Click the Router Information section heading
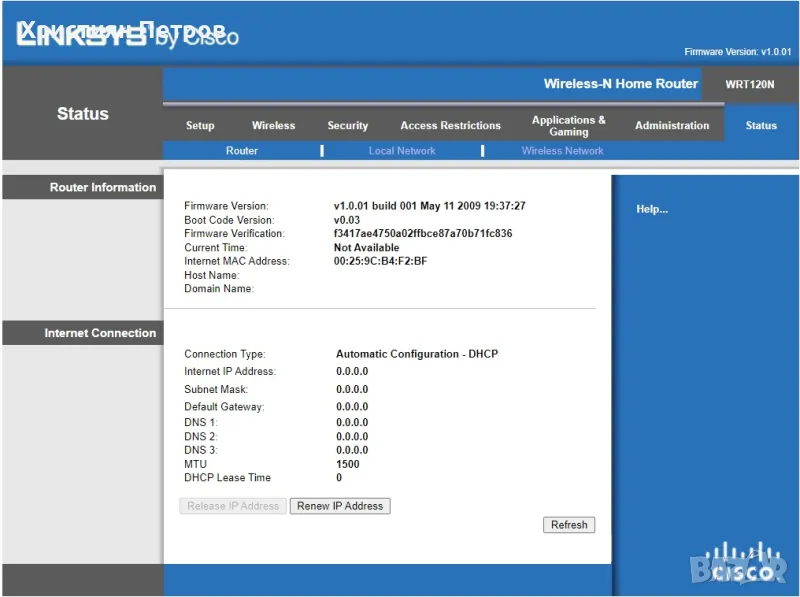This screenshot has width=800, height=597. coord(103,188)
